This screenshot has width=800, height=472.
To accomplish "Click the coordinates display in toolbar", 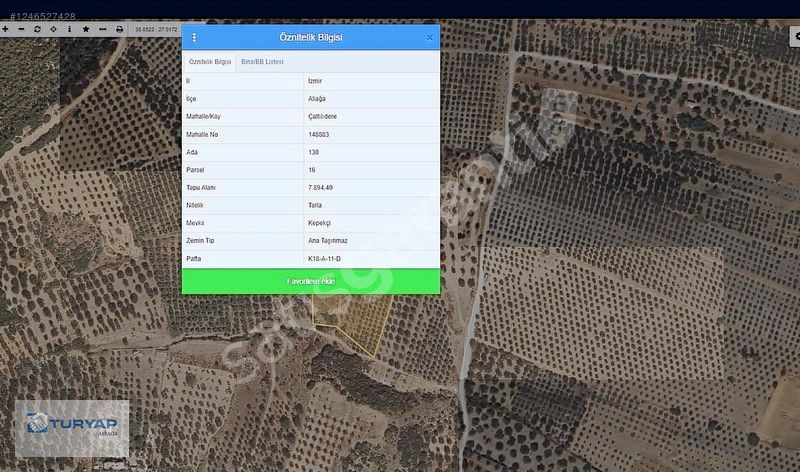I will coord(156,29).
